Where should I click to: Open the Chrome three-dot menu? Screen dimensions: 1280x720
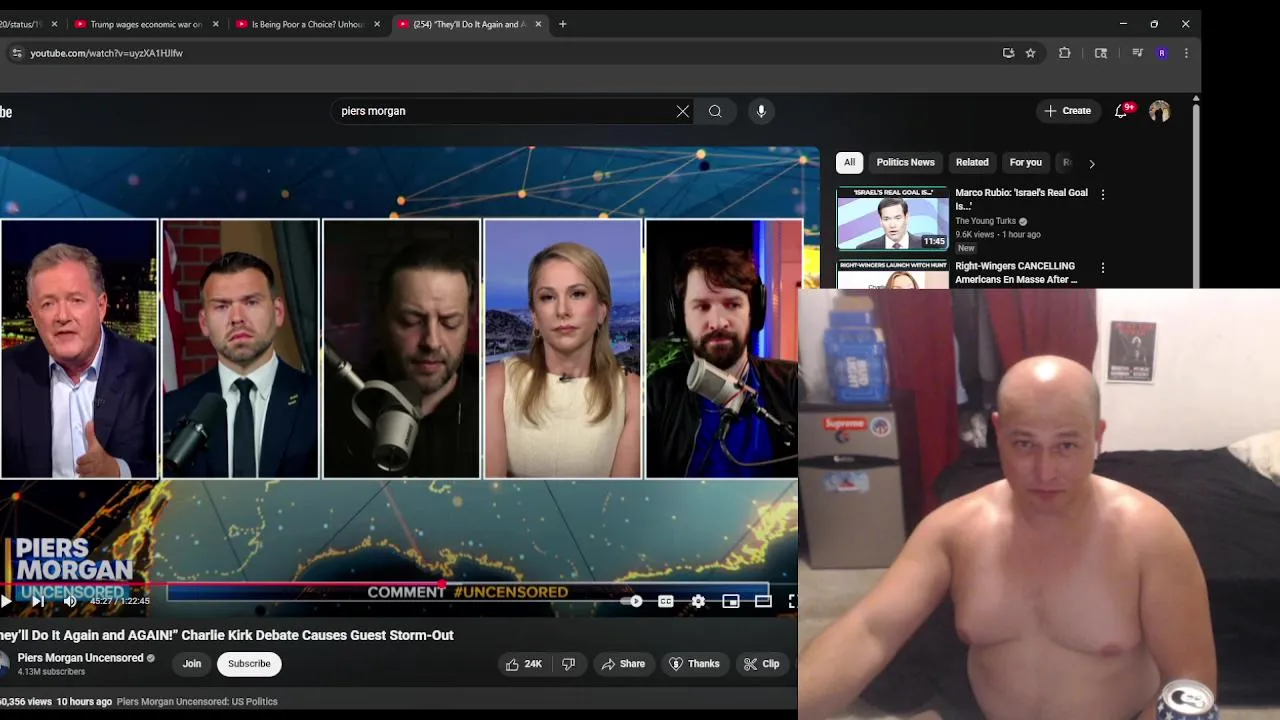pos(1186,53)
